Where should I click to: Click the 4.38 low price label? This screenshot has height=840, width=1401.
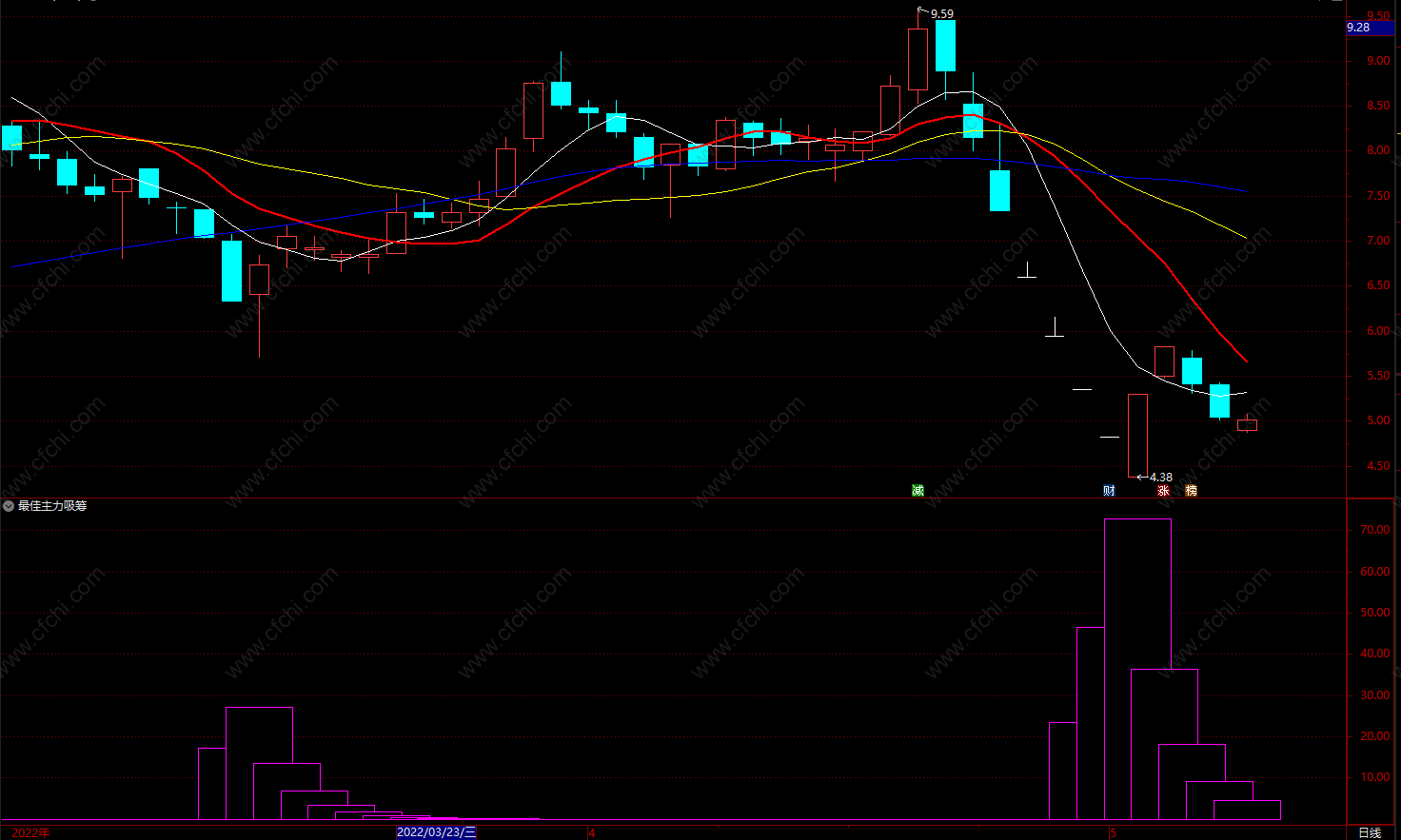pyautogui.click(x=1160, y=478)
